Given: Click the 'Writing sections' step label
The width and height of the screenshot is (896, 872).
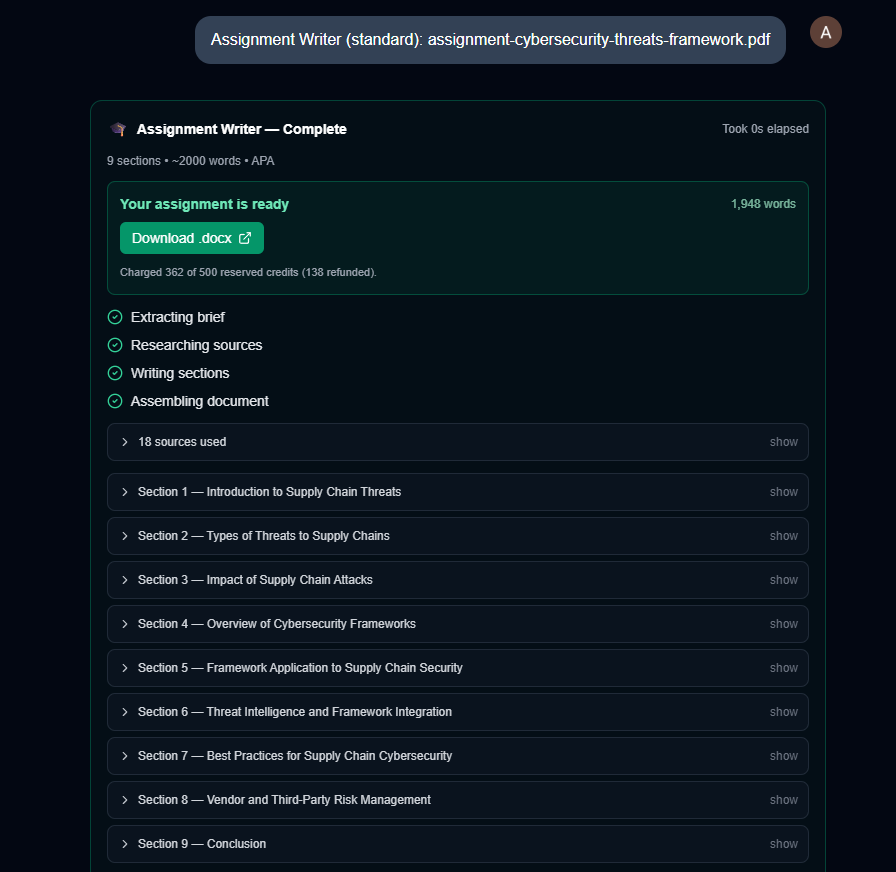Looking at the screenshot, I should [x=180, y=373].
